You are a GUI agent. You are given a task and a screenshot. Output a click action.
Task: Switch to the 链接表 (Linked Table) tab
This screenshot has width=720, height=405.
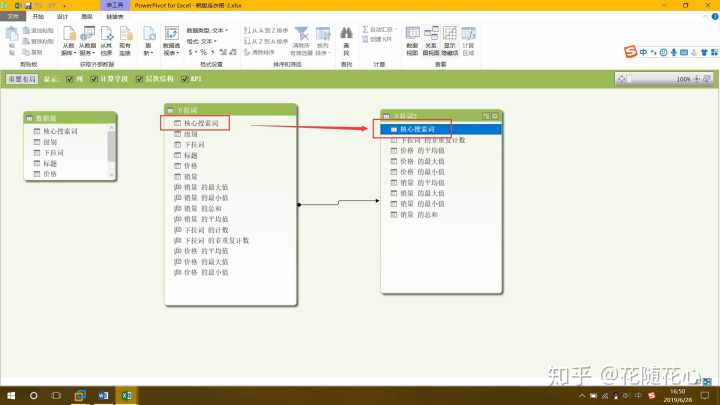(x=115, y=17)
